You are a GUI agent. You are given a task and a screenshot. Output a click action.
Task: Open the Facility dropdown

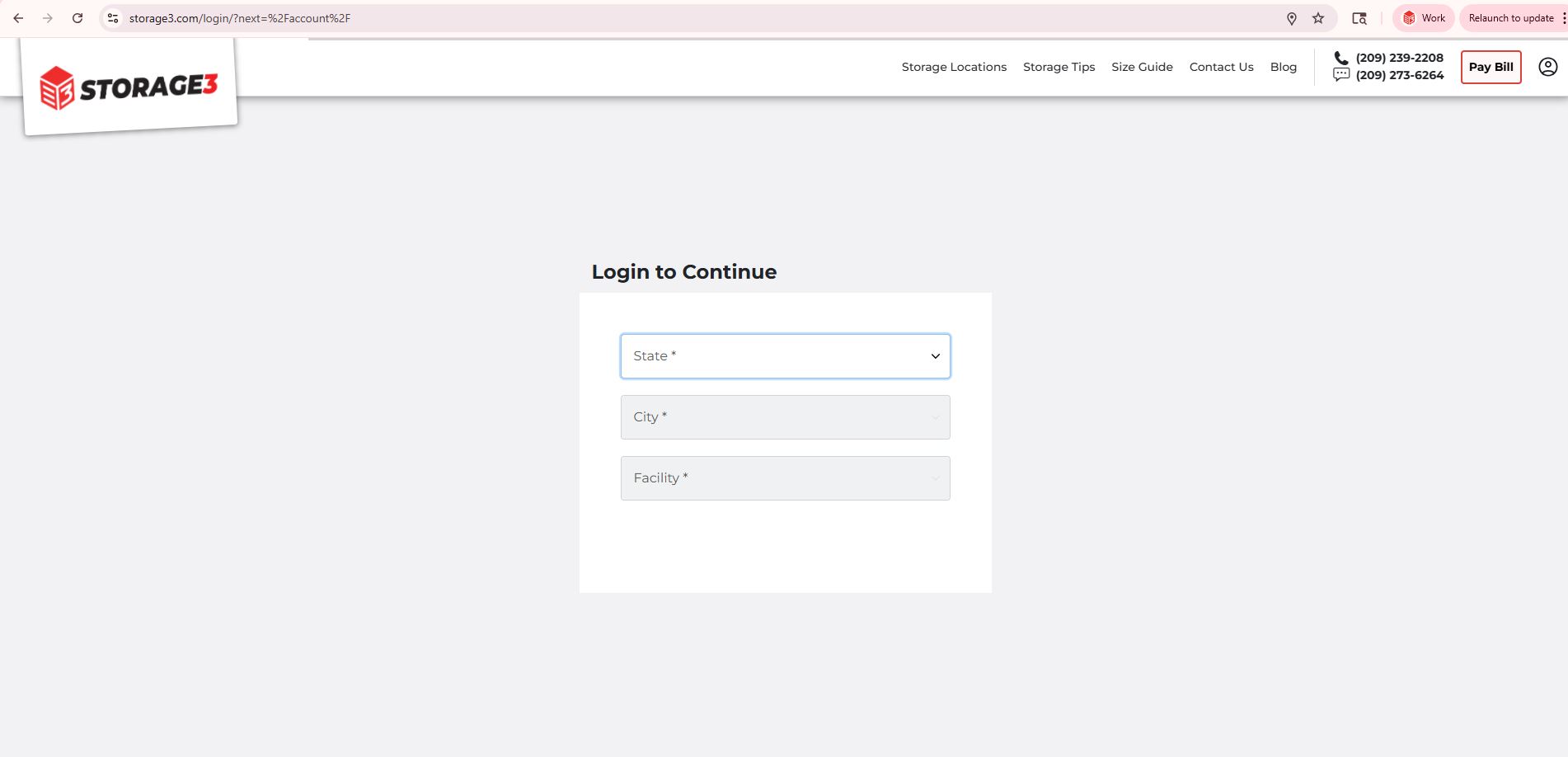pyautogui.click(x=785, y=478)
